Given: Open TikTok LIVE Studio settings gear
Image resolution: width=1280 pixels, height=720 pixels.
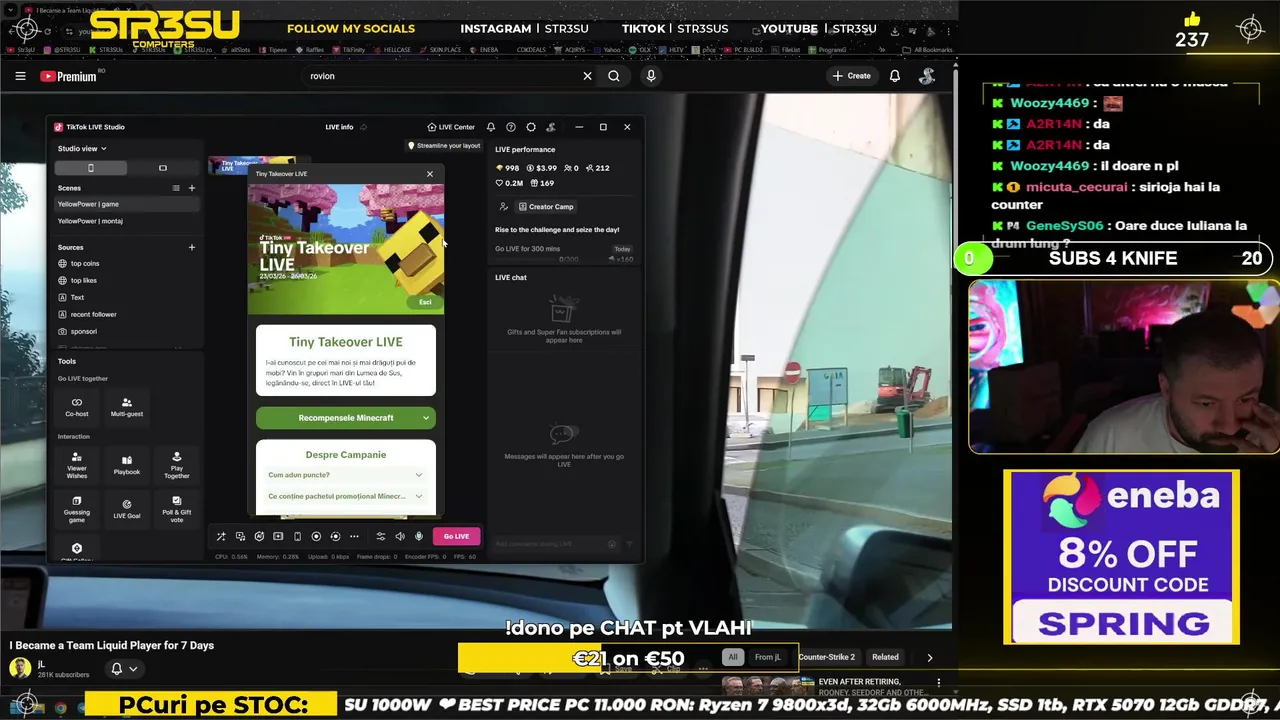Looking at the screenshot, I should (531, 127).
